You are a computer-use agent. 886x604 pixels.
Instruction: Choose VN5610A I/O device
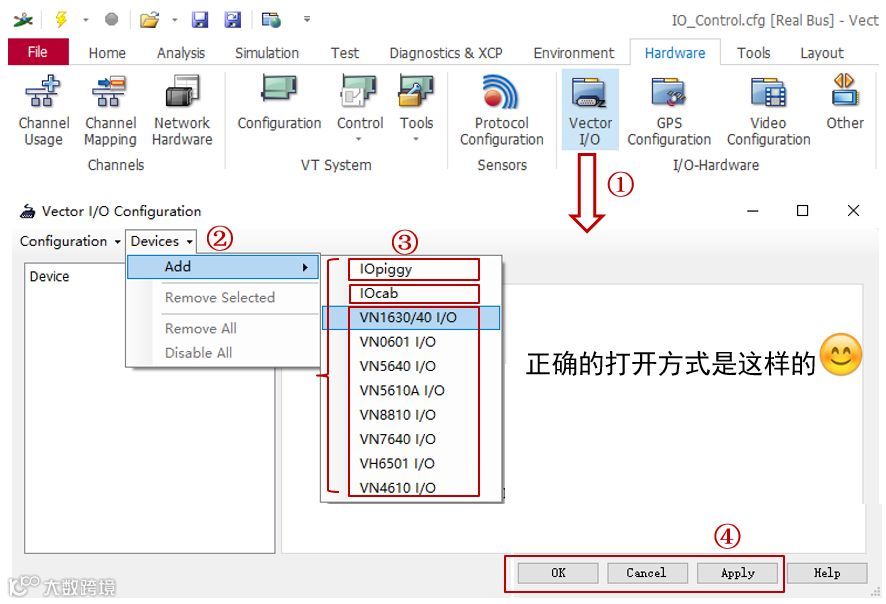tap(411, 390)
